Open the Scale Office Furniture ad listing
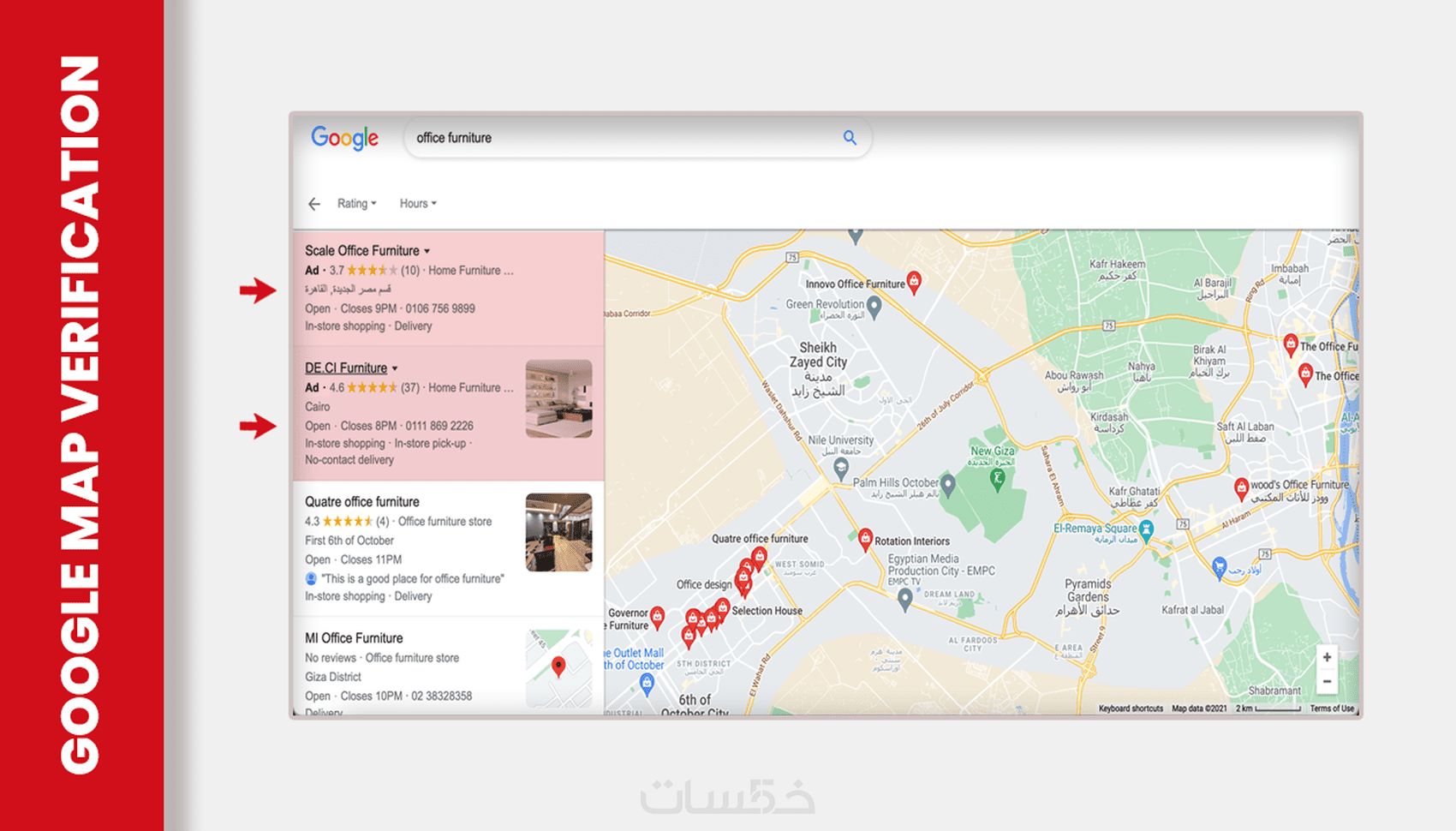Screen dimensions: 1456x831 coord(448,288)
